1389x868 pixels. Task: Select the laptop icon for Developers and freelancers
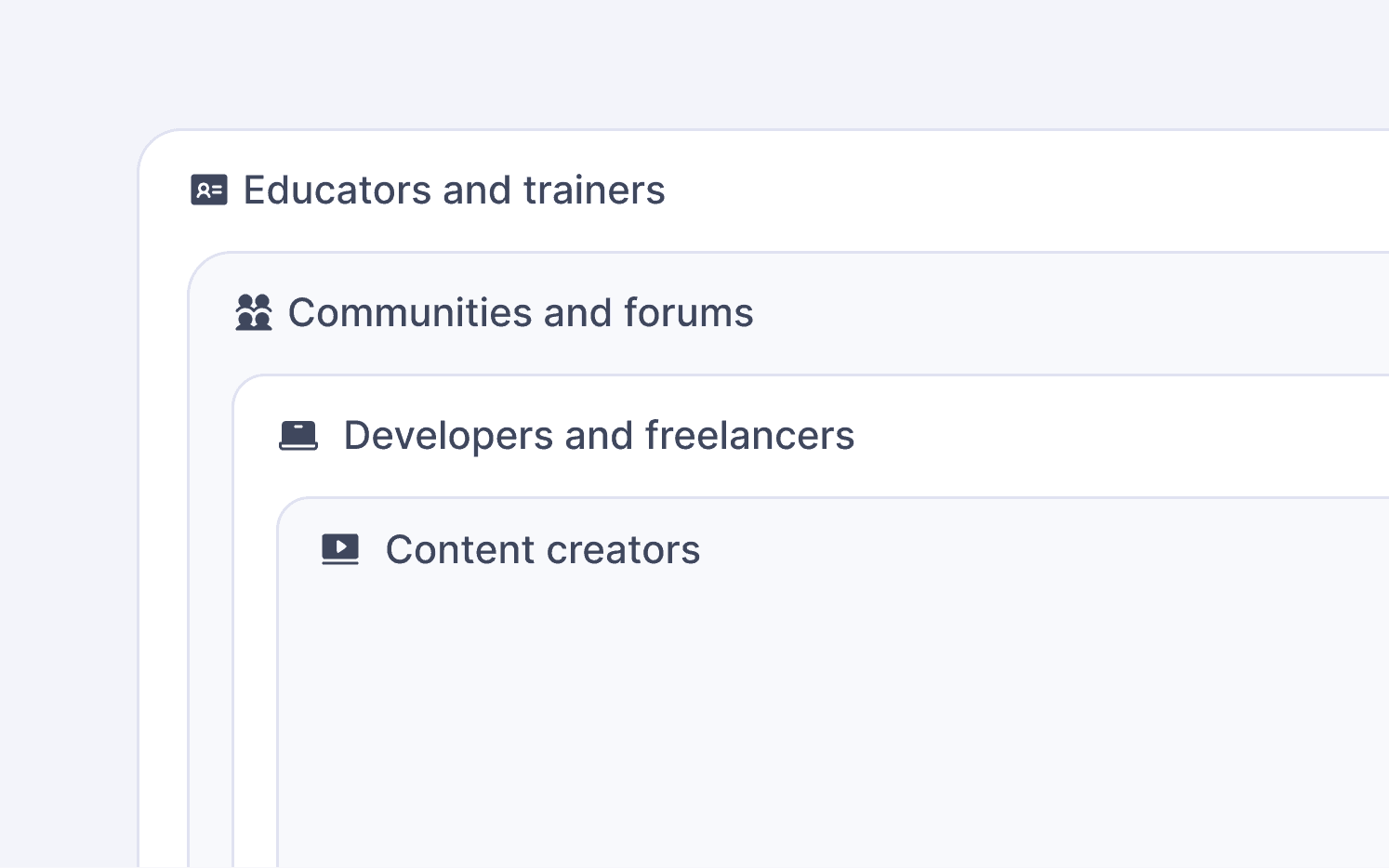point(298,434)
